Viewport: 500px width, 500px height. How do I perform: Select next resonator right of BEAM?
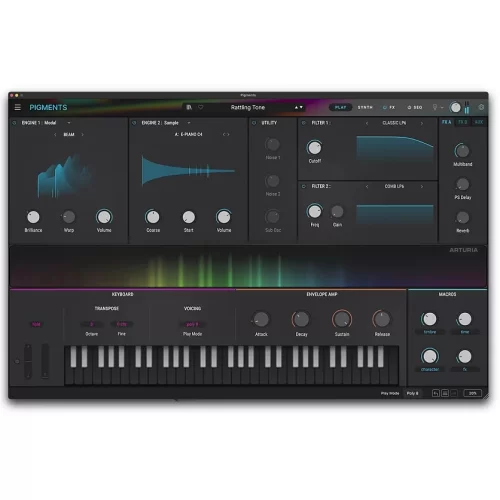[82, 135]
